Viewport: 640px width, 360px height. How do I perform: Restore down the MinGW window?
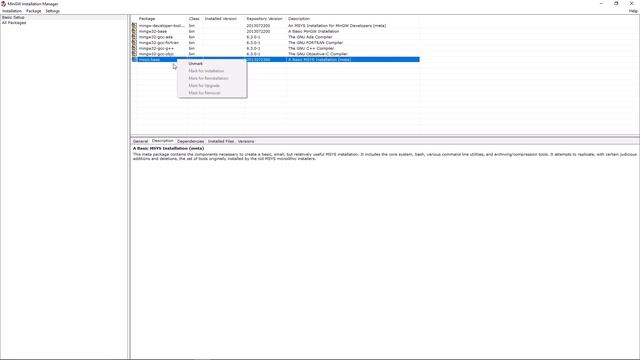[x=616, y=4]
